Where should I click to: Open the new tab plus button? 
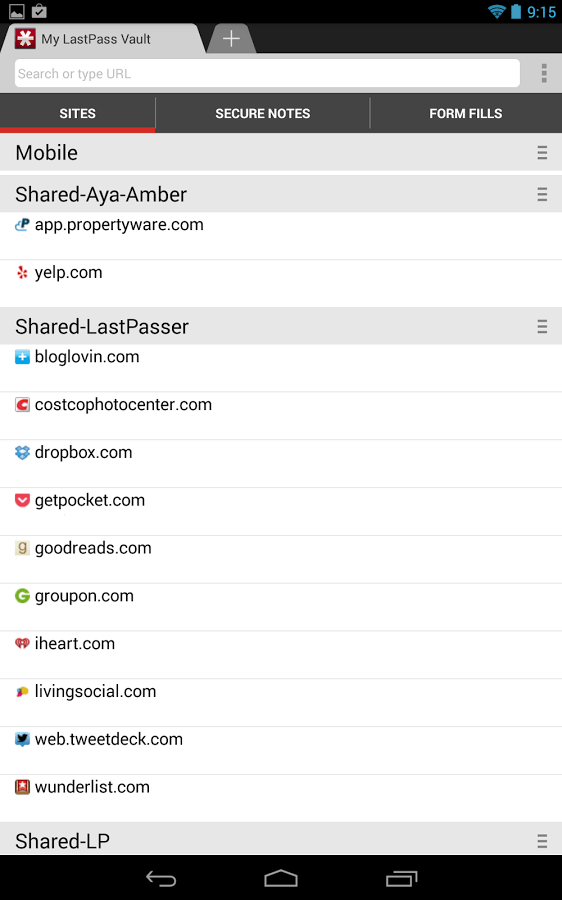[x=231, y=39]
